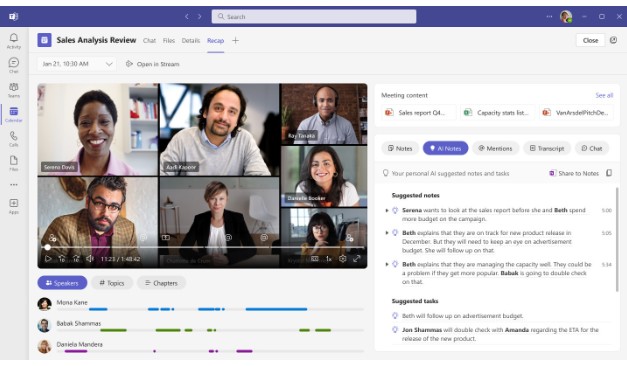This screenshot has width=627, height=366.
Task: Copy AI notes using the copy icon
Action: [x=609, y=173]
